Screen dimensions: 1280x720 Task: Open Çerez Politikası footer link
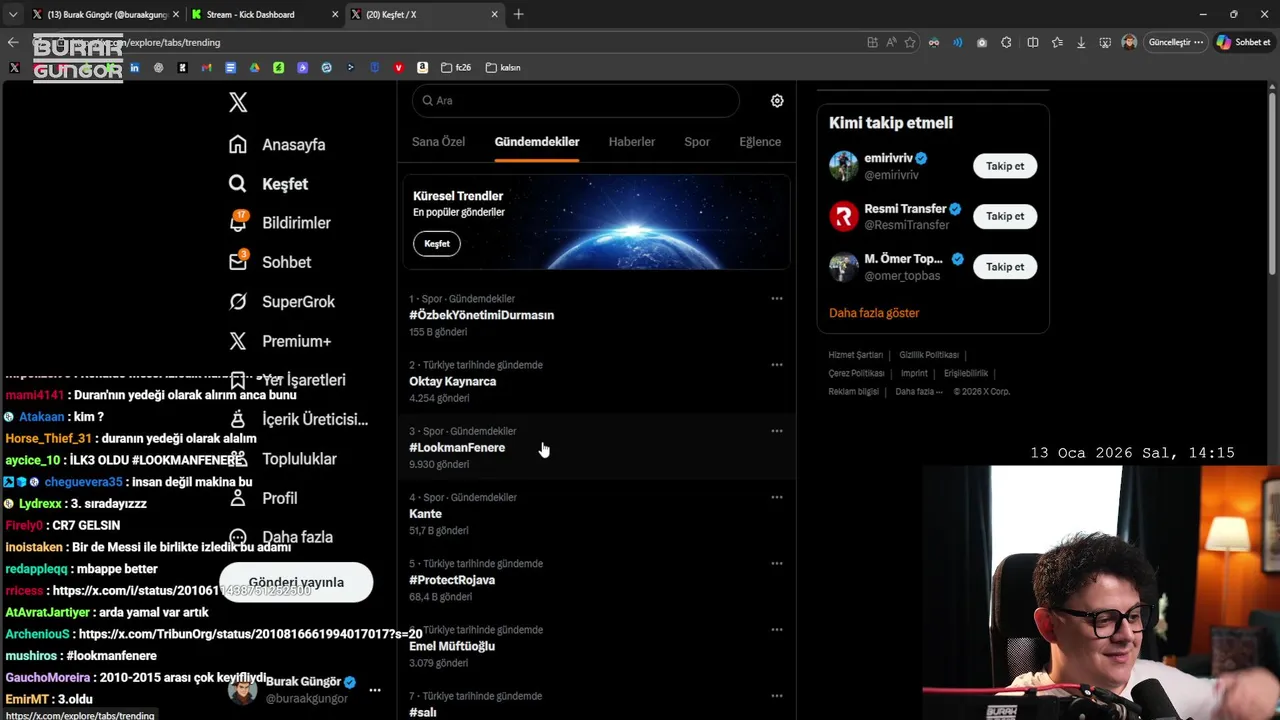coord(856,373)
